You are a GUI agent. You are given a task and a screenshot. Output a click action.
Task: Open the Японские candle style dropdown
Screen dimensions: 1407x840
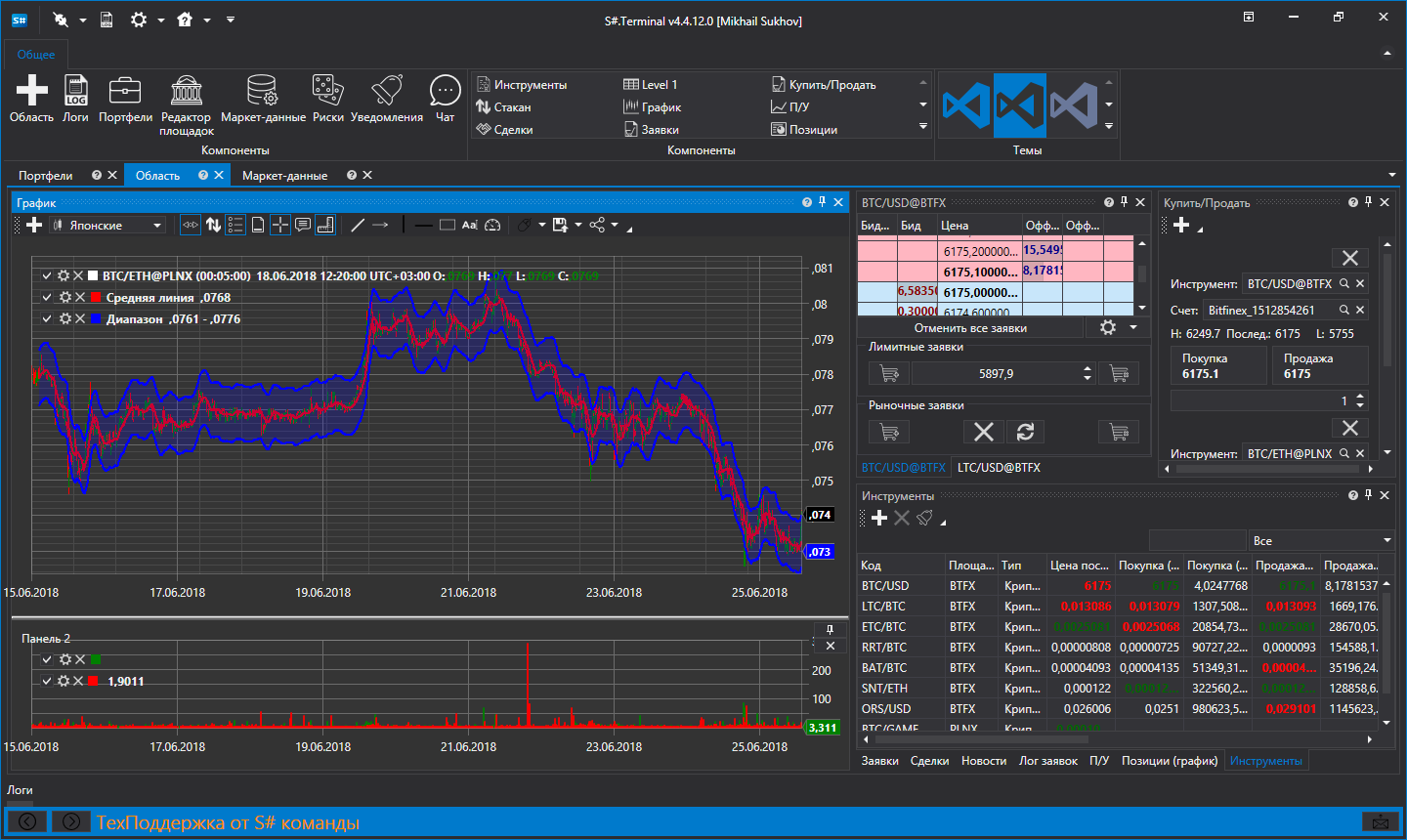coord(157,225)
